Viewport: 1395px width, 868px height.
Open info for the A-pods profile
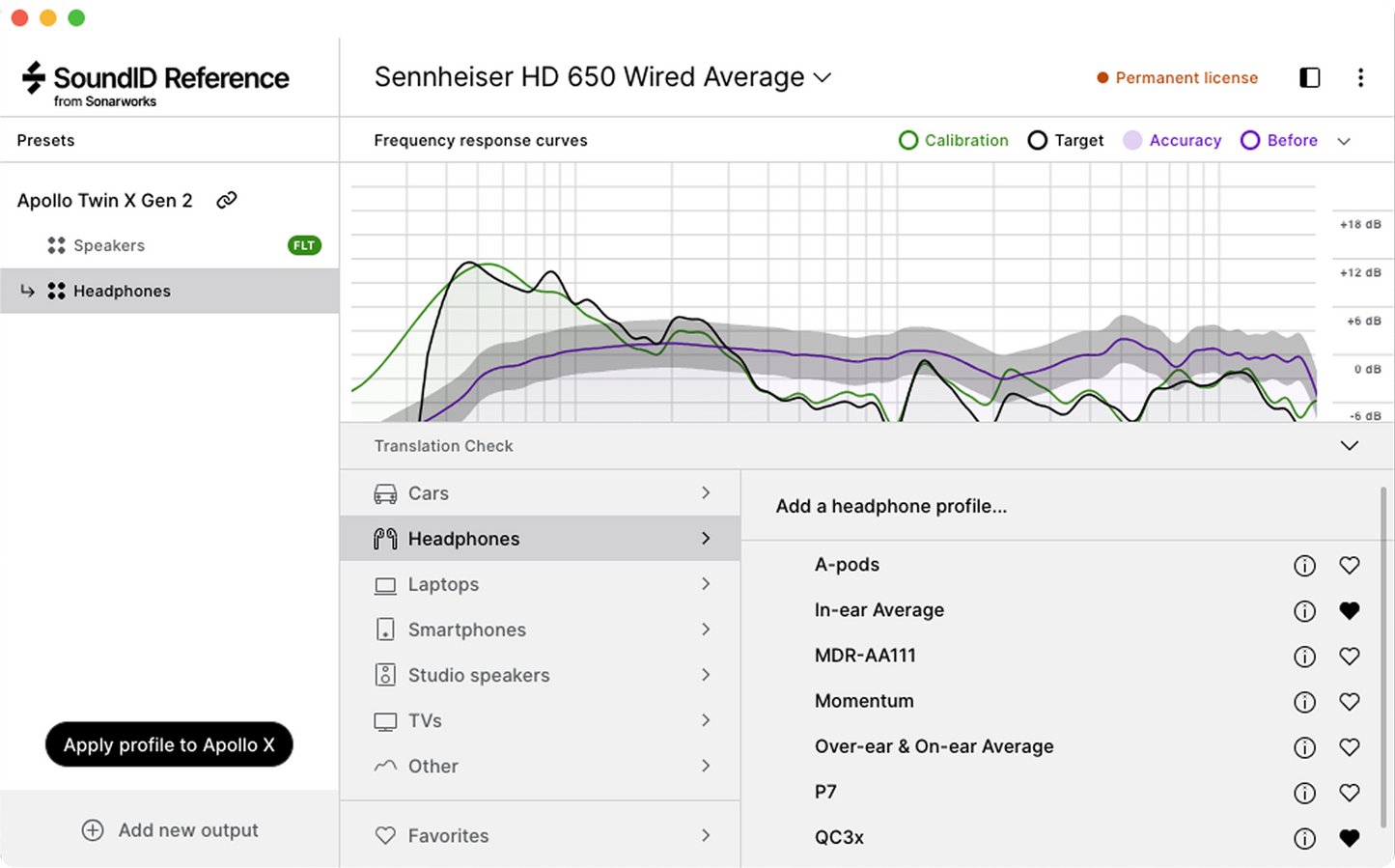1304,565
